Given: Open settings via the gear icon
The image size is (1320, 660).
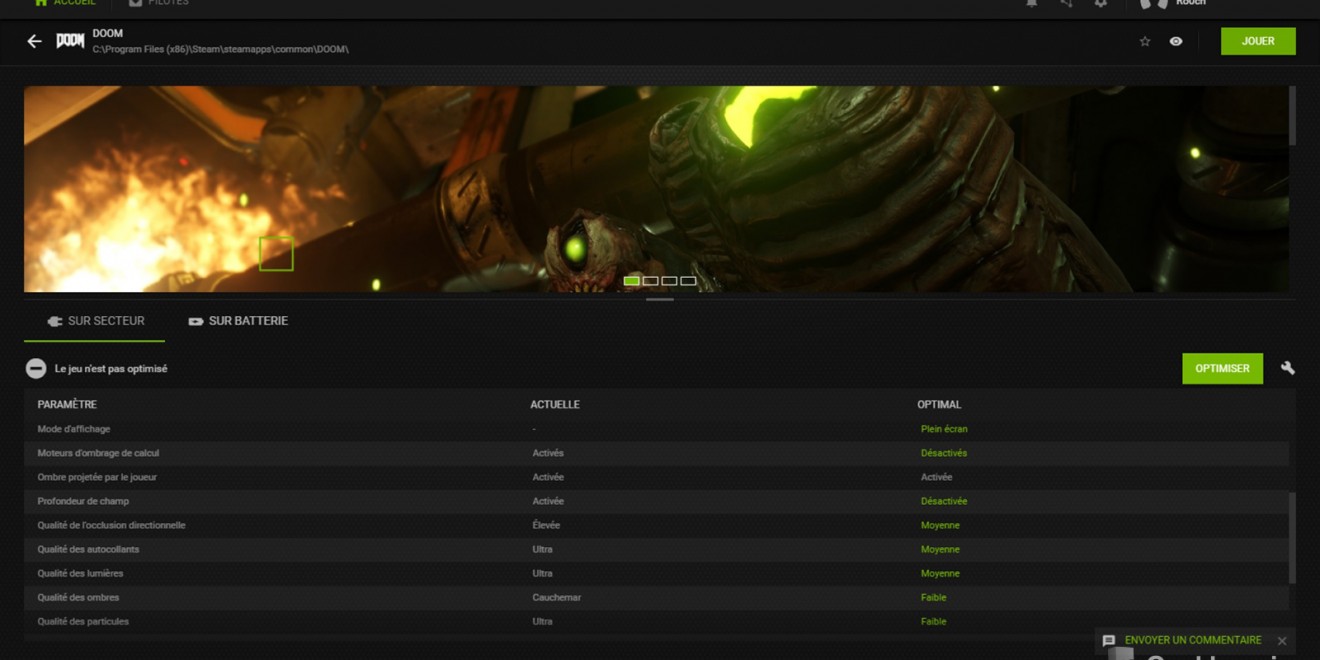Looking at the screenshot, I should click(1100, 4).
